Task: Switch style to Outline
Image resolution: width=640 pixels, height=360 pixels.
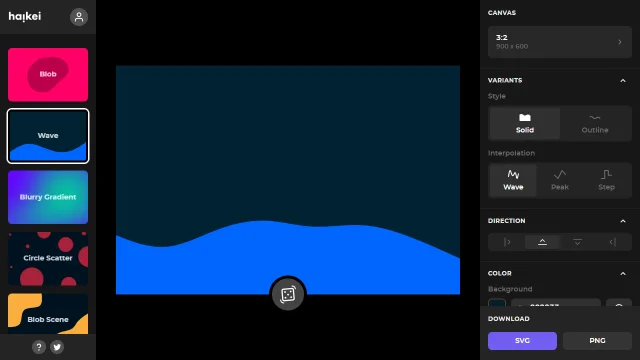Action: [x=595, y=123]
